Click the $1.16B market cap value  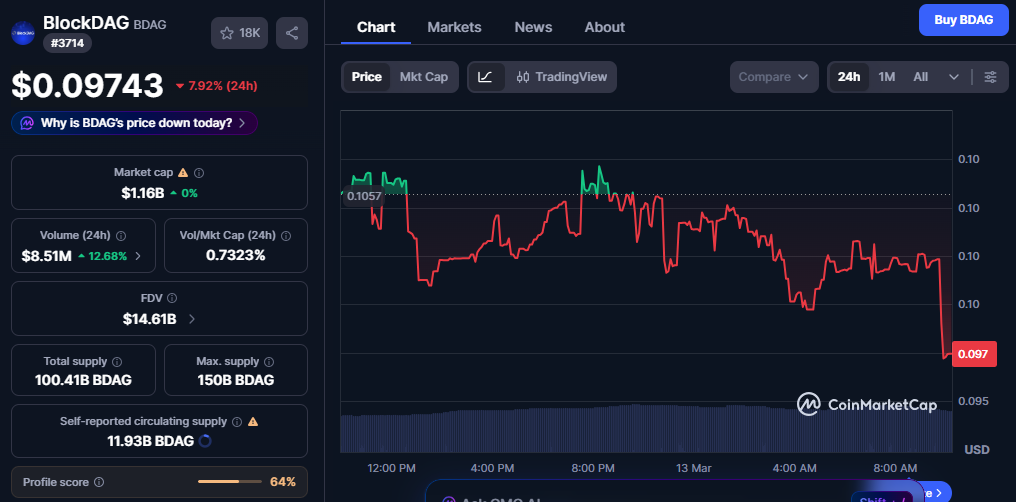click(143, 193)
